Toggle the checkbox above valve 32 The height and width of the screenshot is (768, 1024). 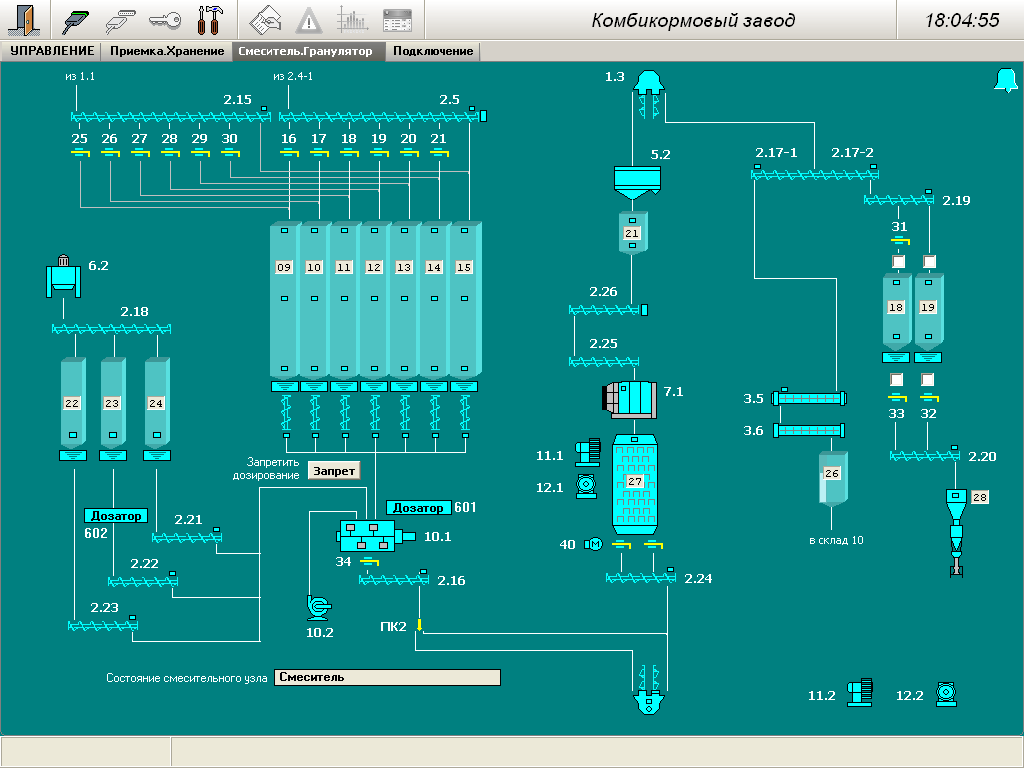click(928, 380)
